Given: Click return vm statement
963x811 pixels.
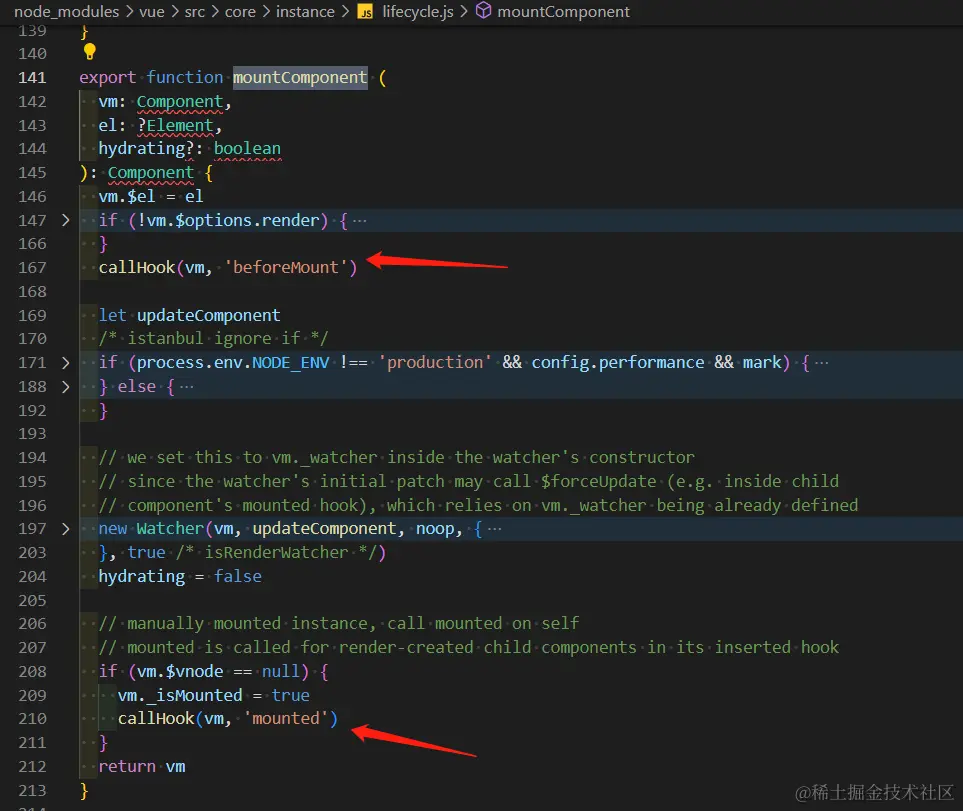Looking at the screenshot, I should pos(141,766).
